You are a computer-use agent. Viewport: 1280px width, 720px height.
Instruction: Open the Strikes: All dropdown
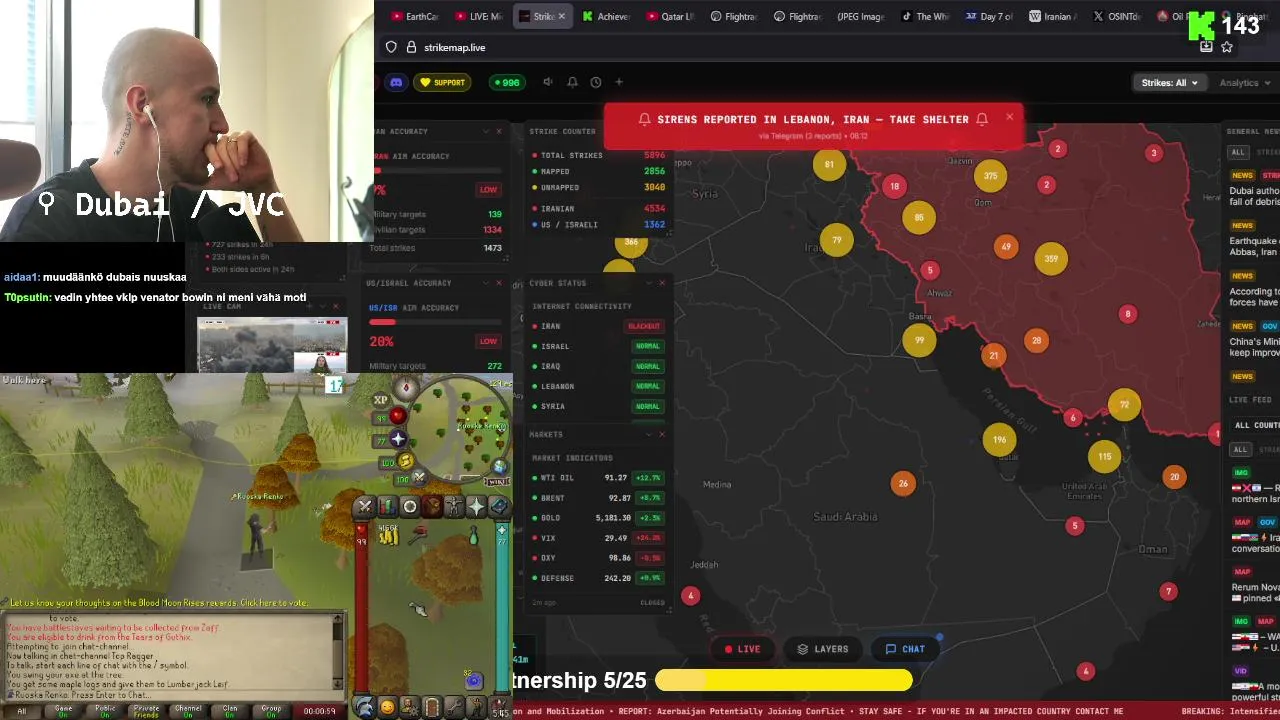pos(1169,83)
